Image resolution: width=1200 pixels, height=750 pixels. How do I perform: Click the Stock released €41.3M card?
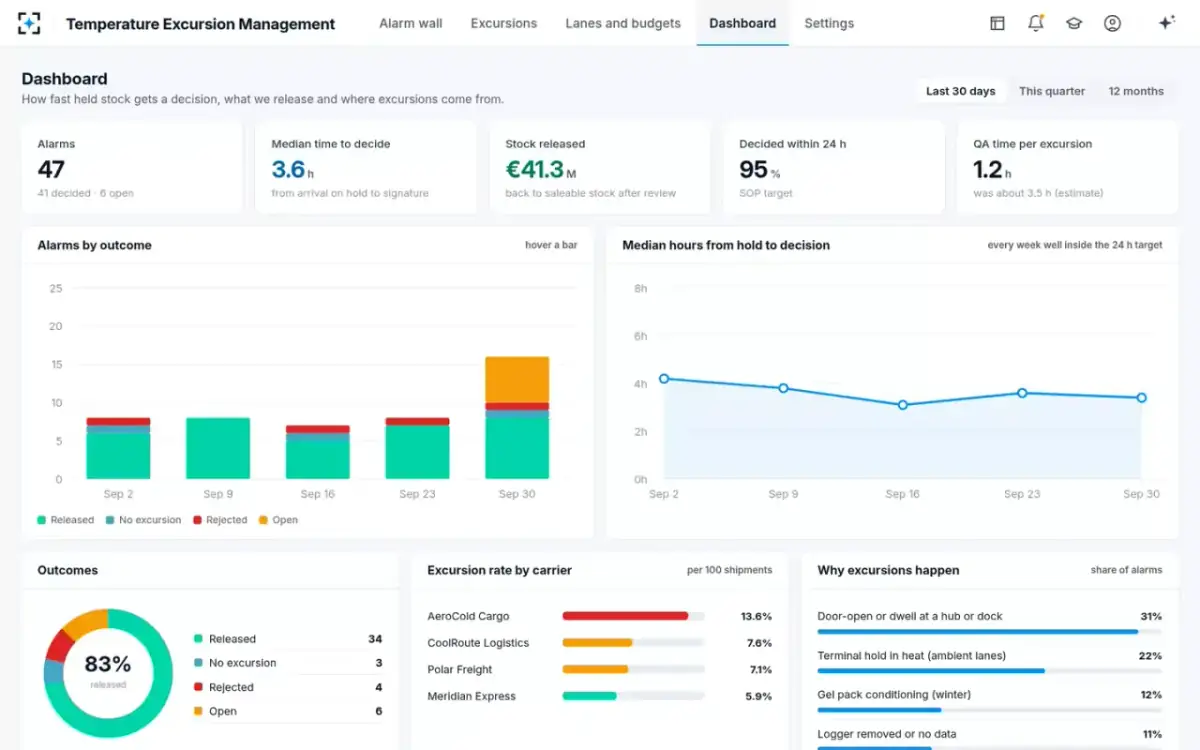click(x=600, y=168)
